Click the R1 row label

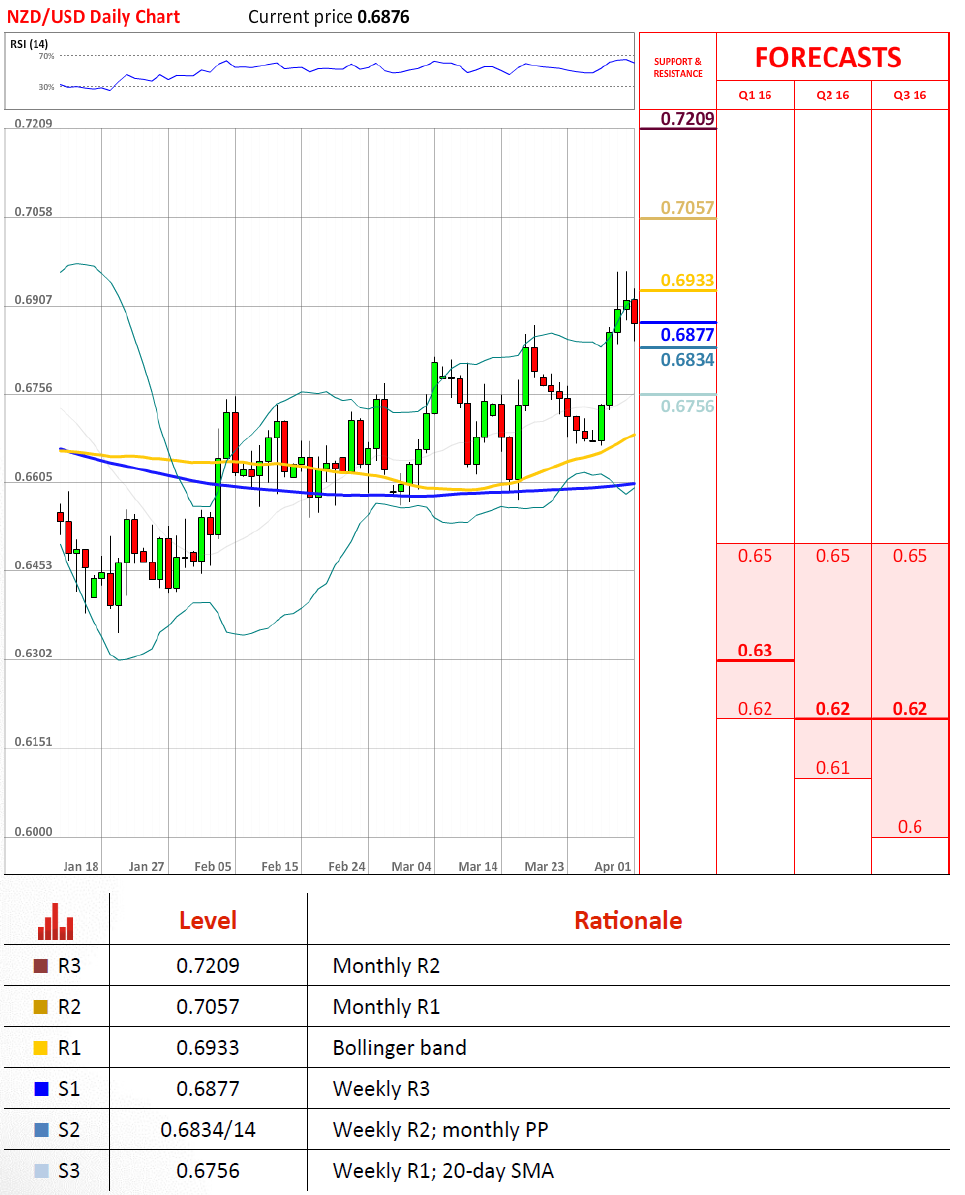point(69,1048)
